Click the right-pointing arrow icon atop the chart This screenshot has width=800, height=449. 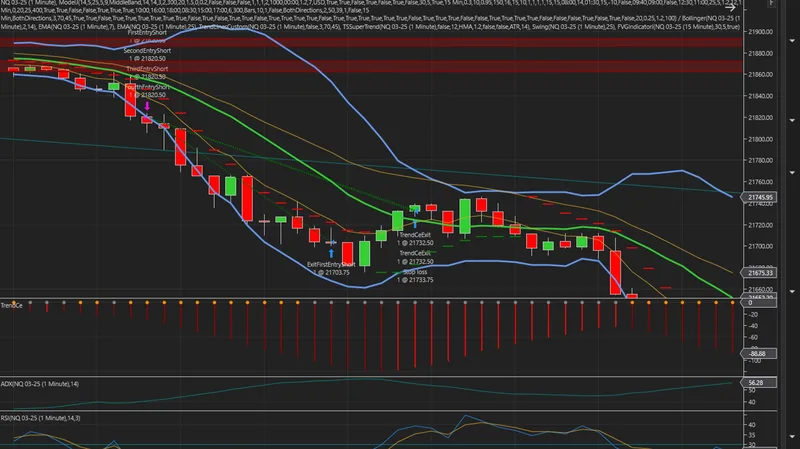730,7
